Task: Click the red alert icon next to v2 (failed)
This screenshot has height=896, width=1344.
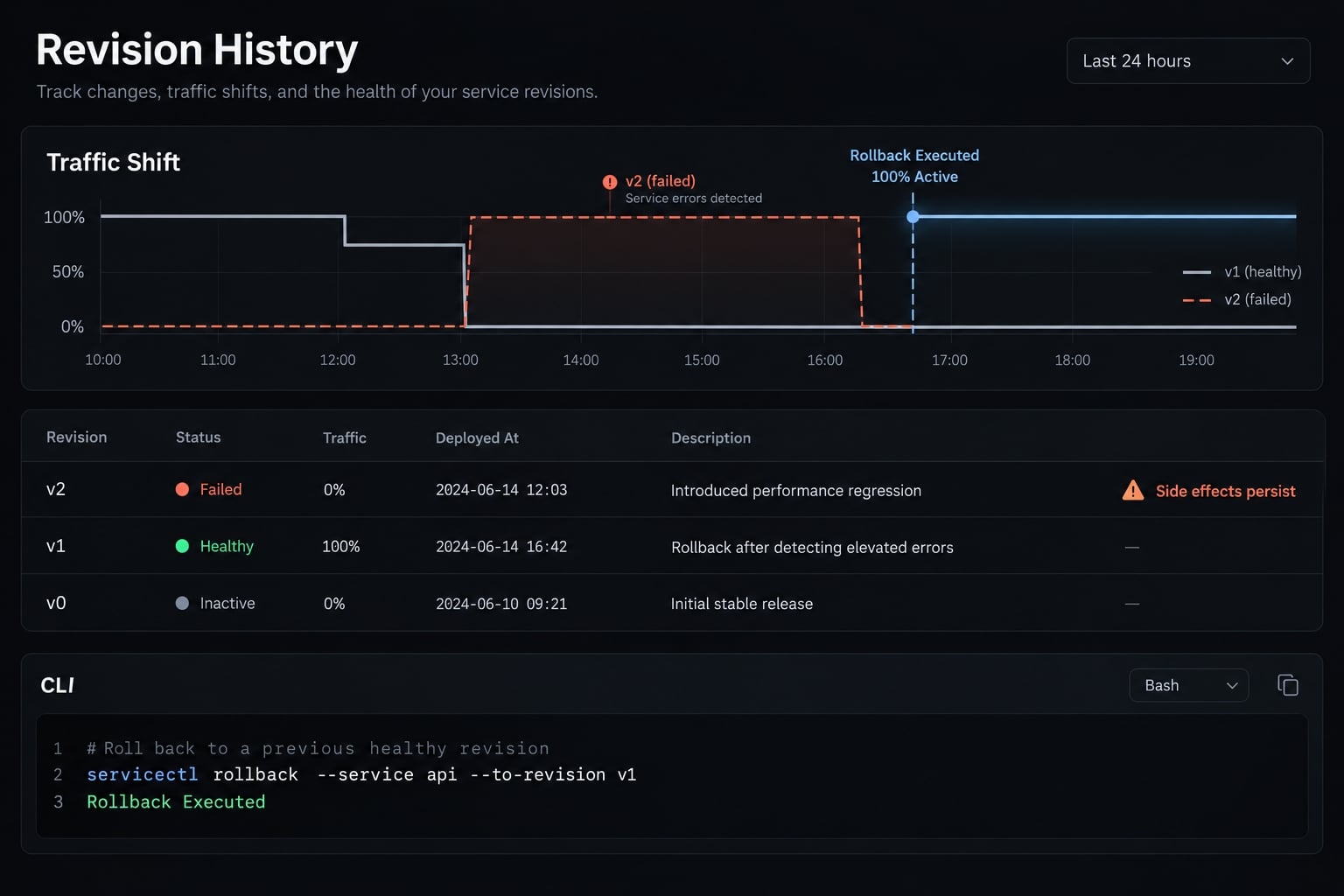Action: pos(610,182)
